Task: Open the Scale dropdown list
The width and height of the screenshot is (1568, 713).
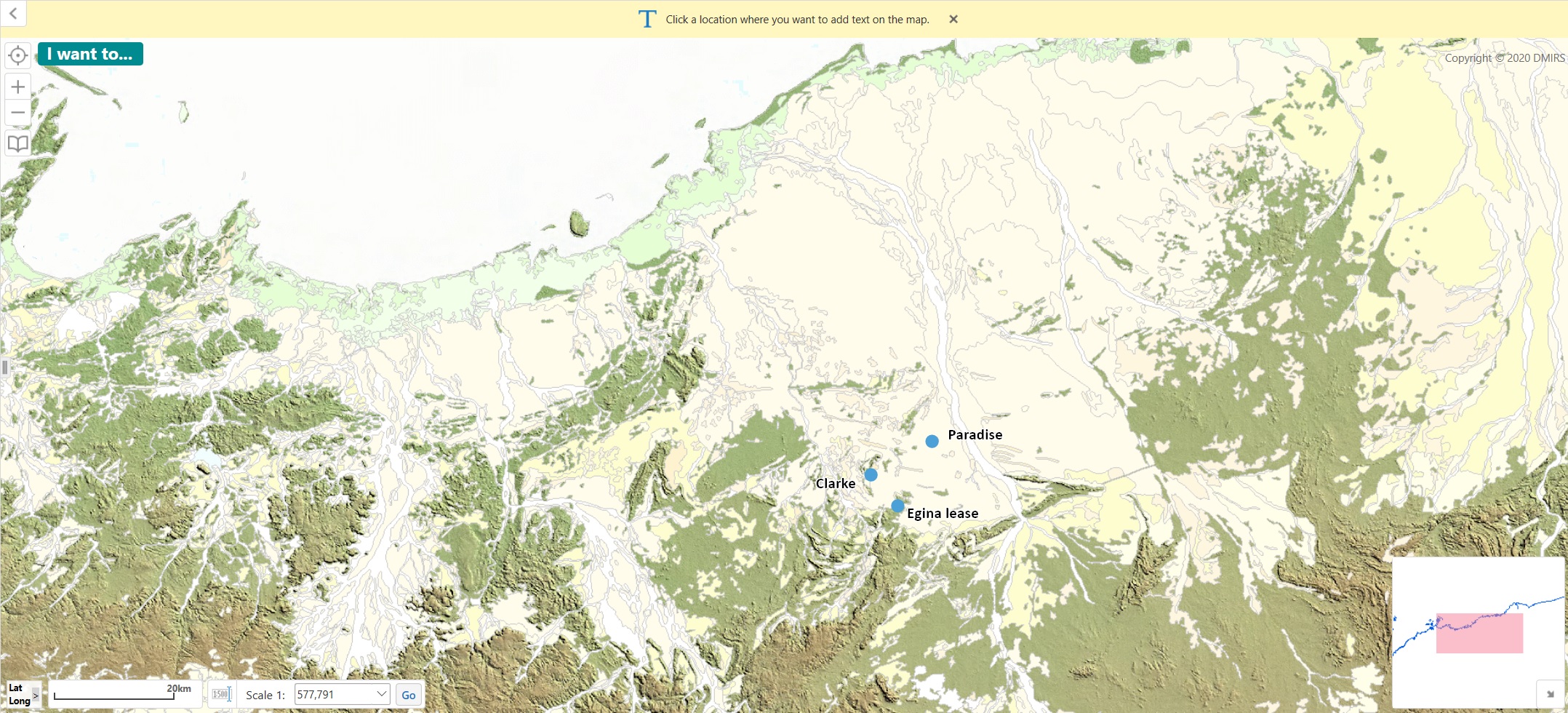Action: [x=381, y=694]
